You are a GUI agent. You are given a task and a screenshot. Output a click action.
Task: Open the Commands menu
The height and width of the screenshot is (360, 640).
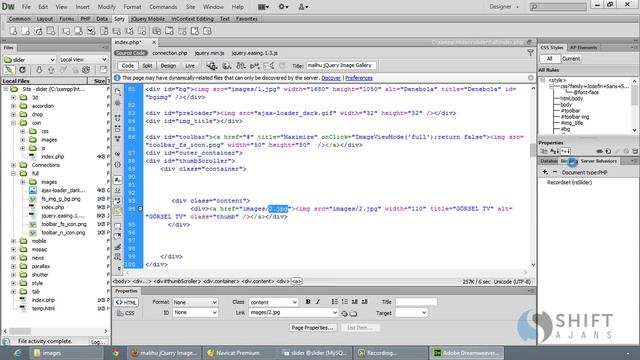click(x=163, y=7)
